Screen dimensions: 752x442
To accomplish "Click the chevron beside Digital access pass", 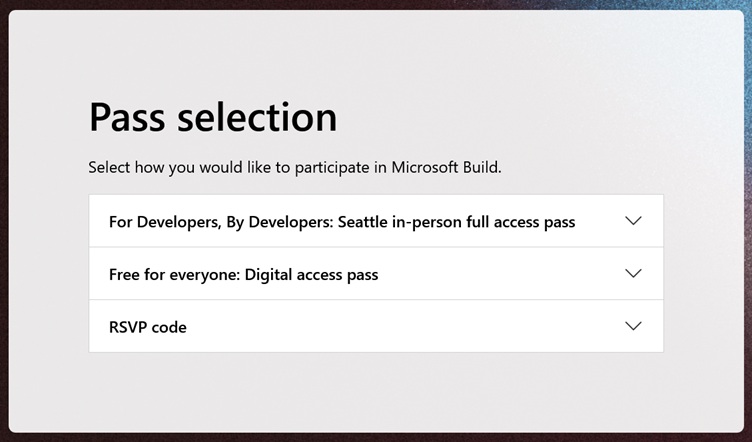I will tap(633, 274).
